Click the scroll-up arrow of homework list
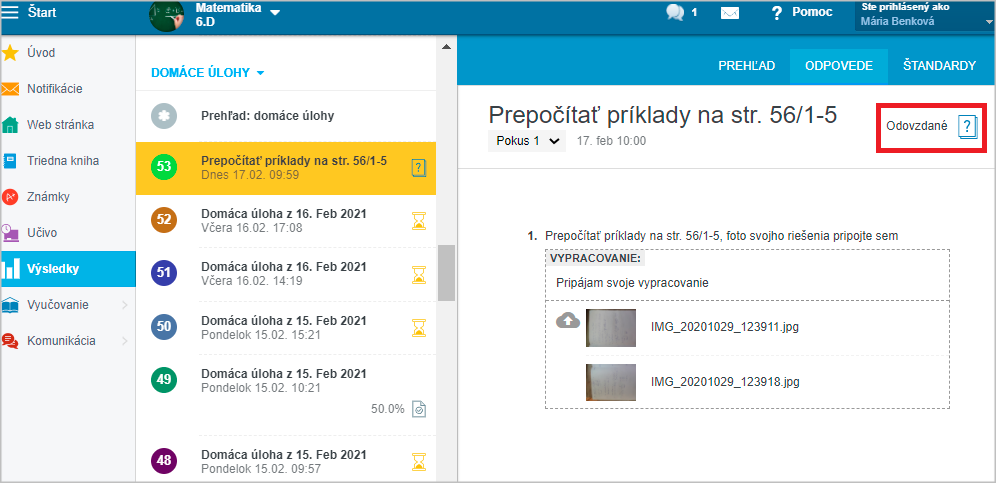Image resolution: width=996 pixels, height=483 pixels. pos(446,46)
